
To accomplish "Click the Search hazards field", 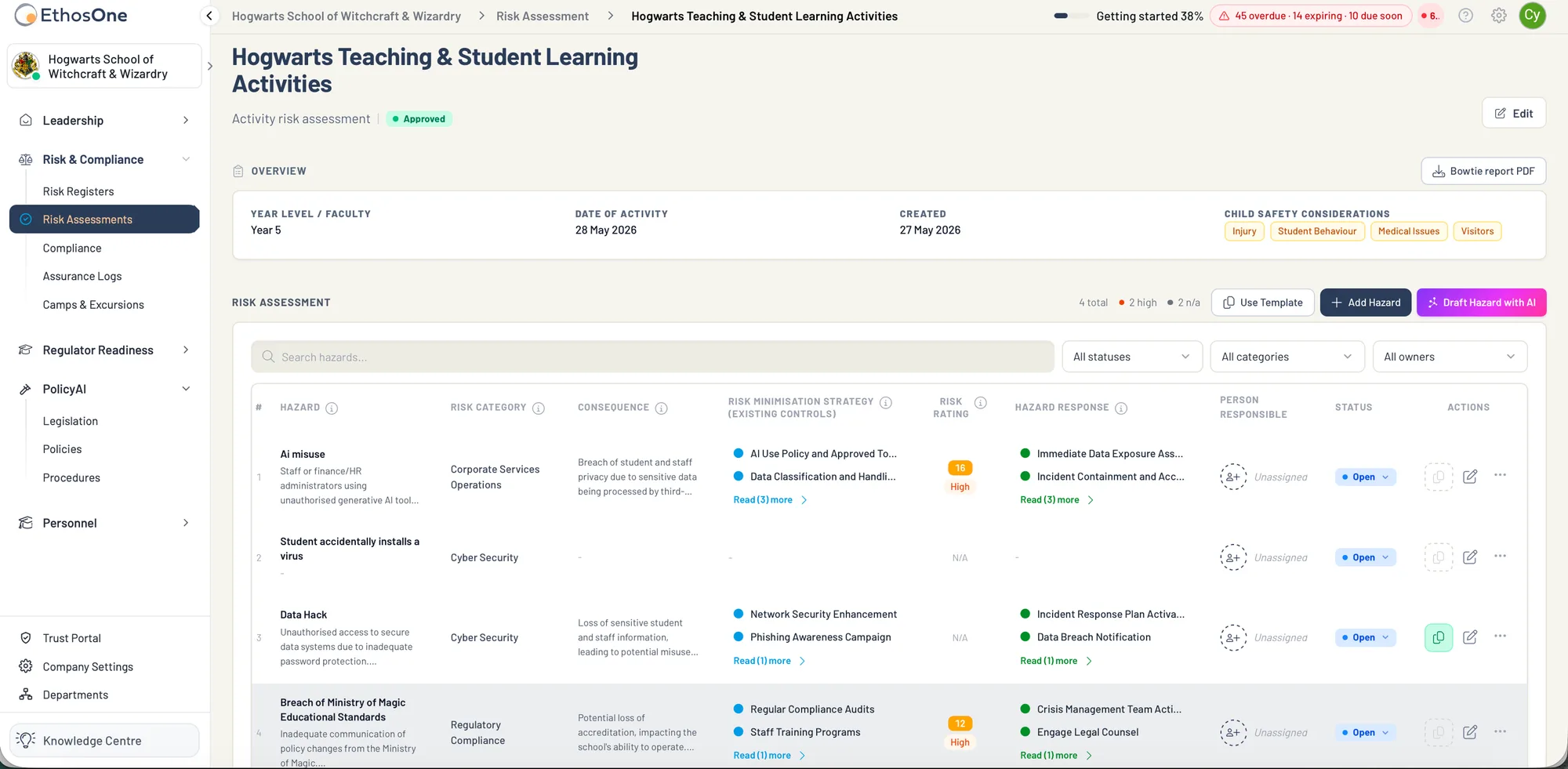I will coord(652,357).
